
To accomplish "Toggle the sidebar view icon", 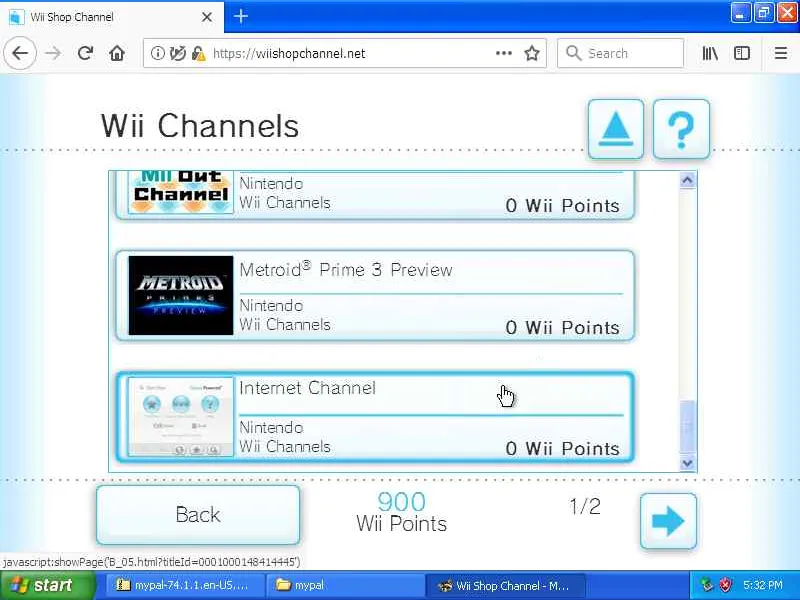I will pyautogui.click(x=741, y=53).
